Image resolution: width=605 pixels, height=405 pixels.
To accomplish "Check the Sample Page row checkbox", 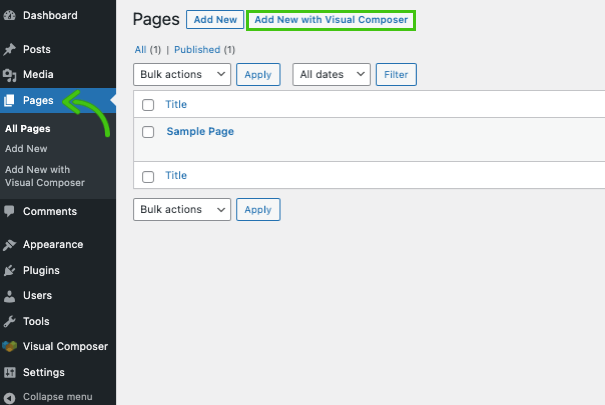I will pyautogui.click(x=148, y=132).
